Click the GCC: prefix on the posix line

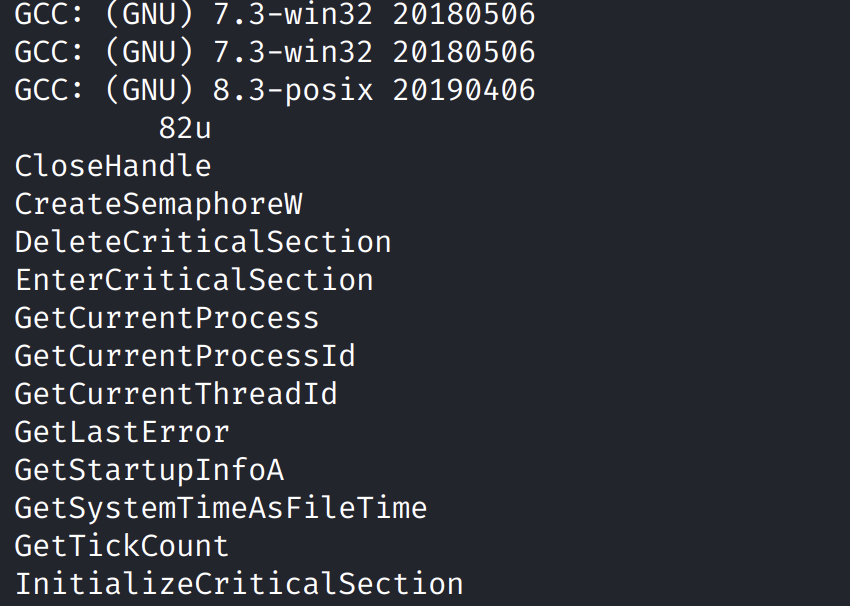[x=50, y=90]
